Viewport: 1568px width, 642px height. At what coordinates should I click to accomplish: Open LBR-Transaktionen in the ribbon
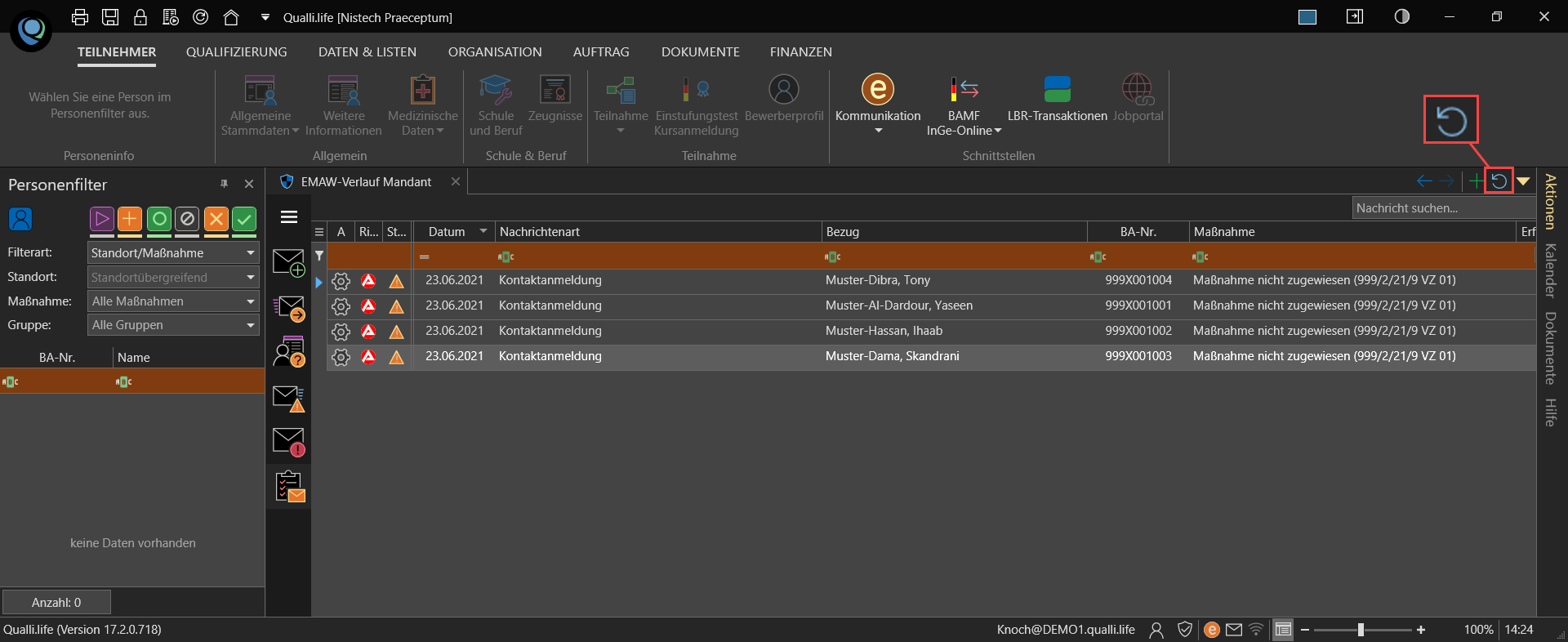tap(1057, 99)
